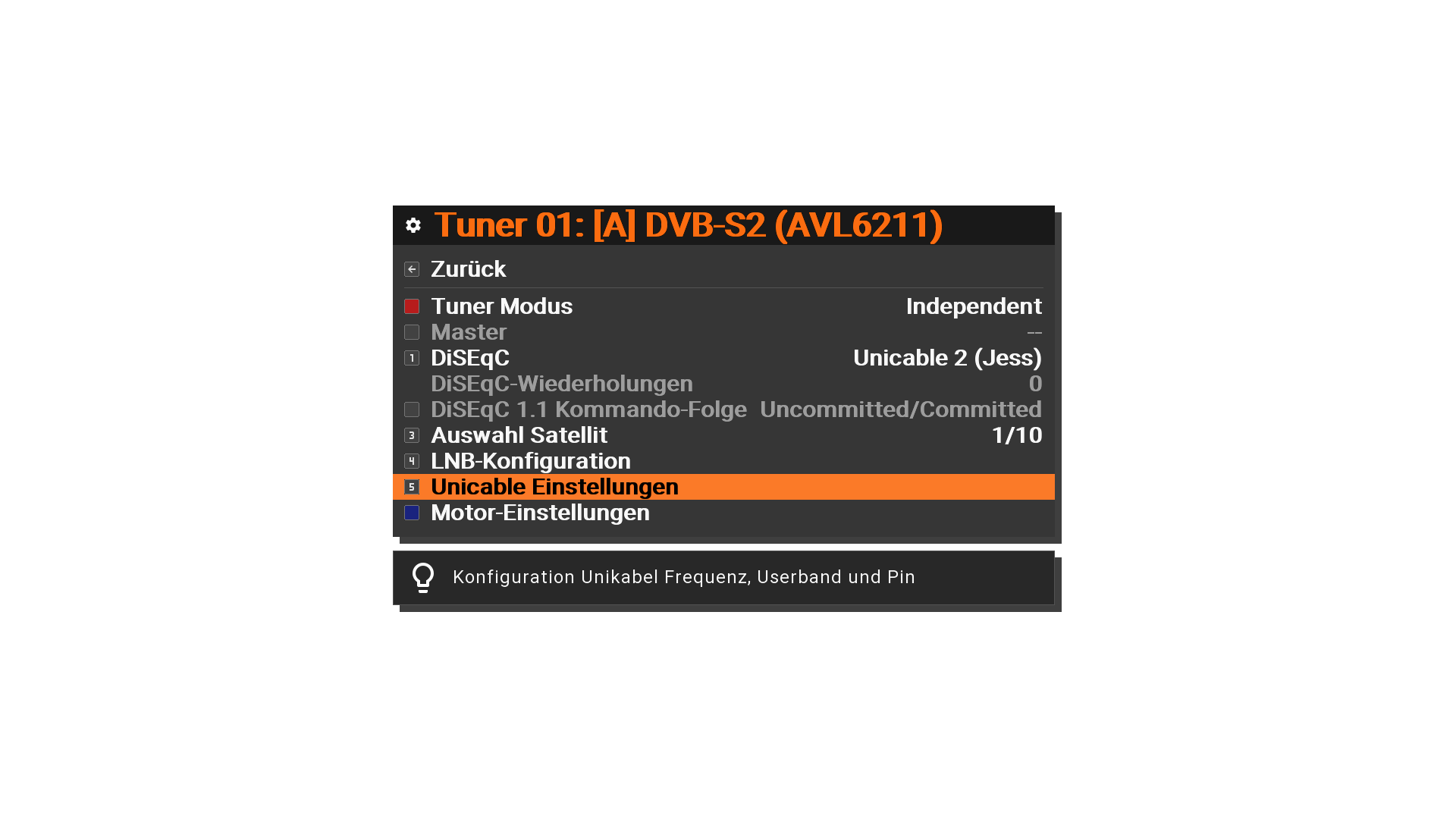The height and width of the screenshot is (819, 1456).
Task: Toggle the grey box beside DiSEqC 1.1 Kommando-Folge
Action: coord(412,409)
